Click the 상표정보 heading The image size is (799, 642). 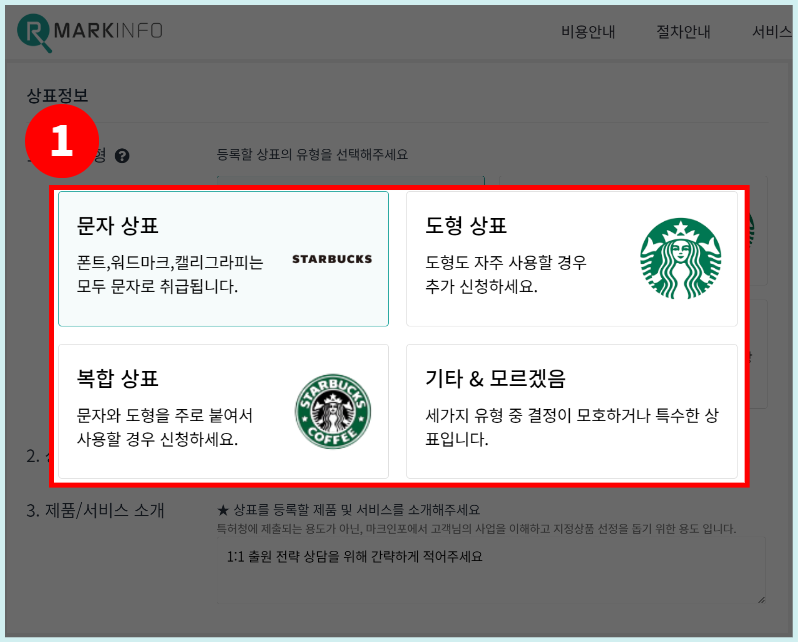[x=58, y=95]
